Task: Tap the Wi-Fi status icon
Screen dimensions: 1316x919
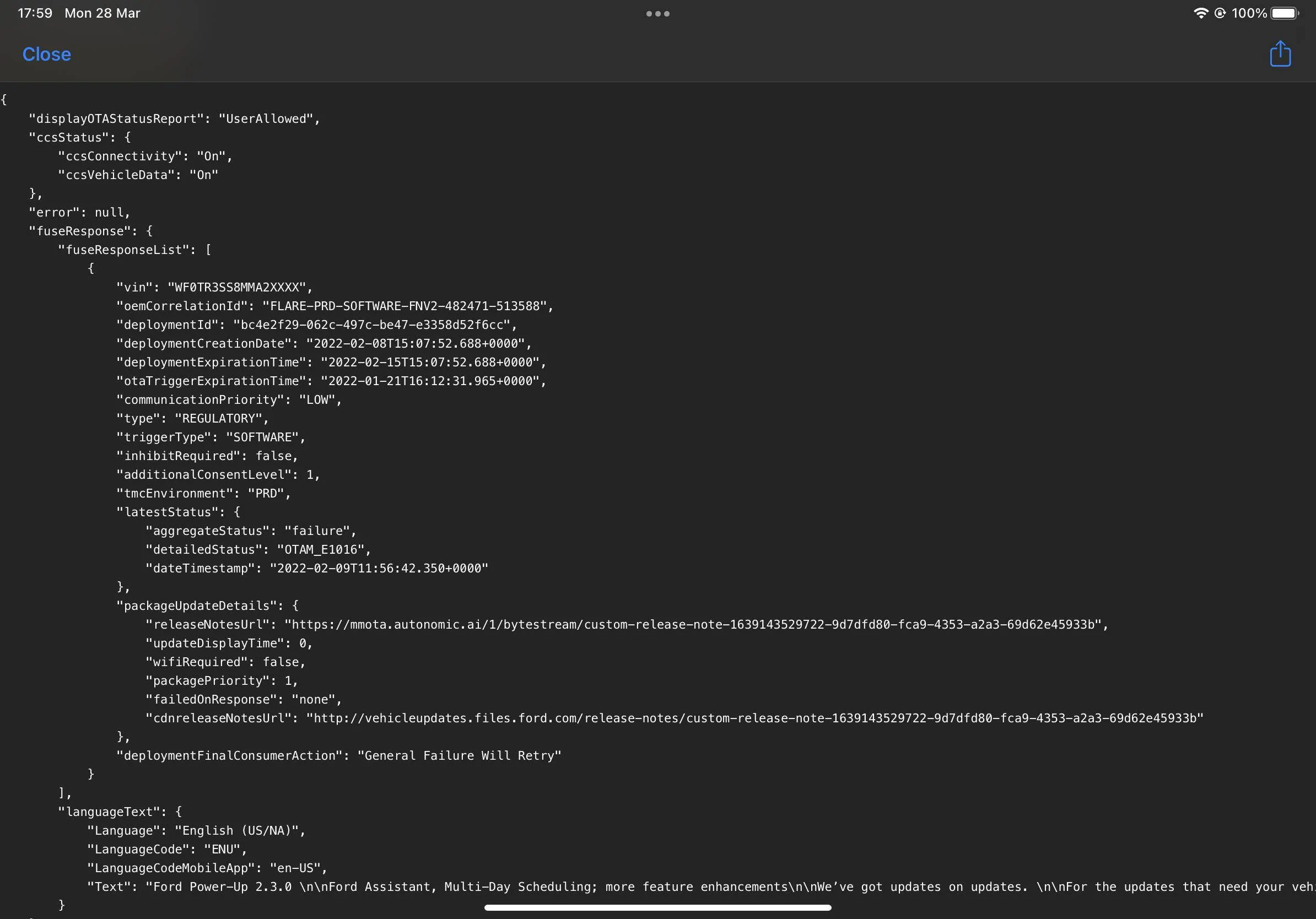Action: pyautogui.click(x=1200, y=13)
